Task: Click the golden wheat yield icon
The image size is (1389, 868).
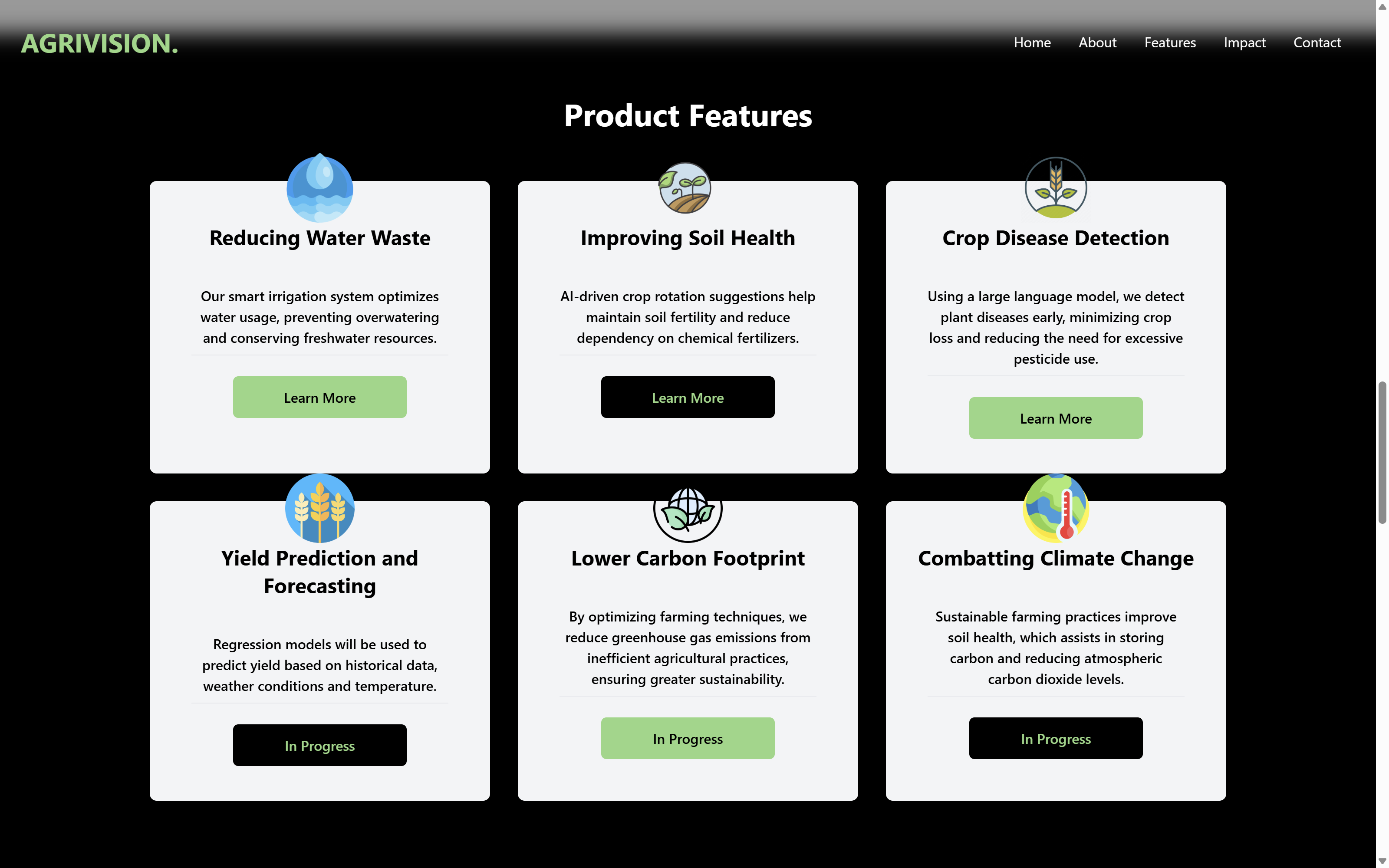Action: pyautogui.click(x=320, y=508)
